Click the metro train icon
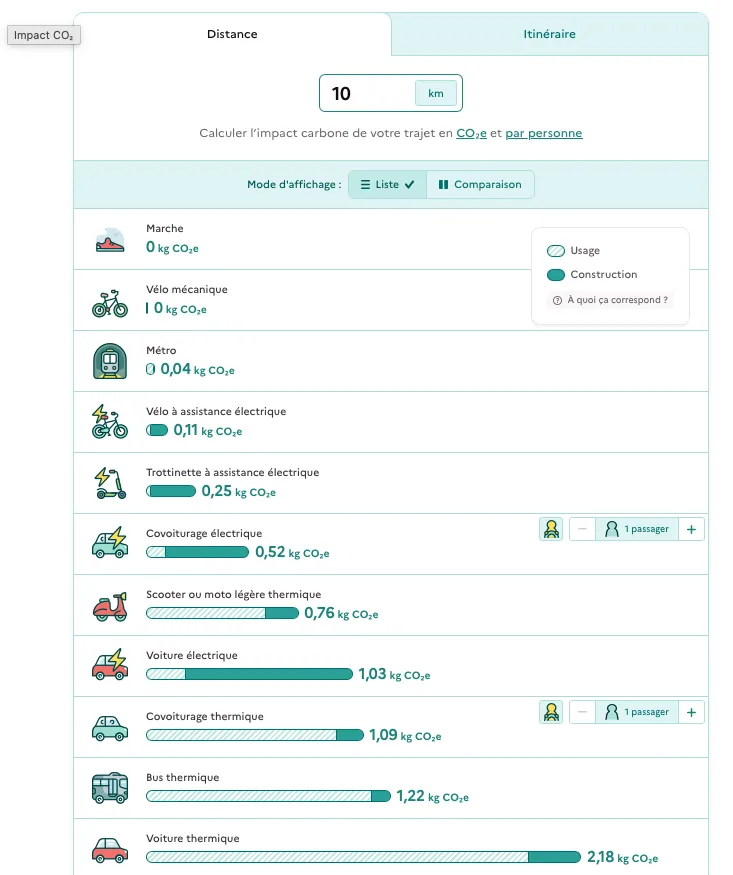The width and height of the screenshot is (733, 875). pos(110,361)
